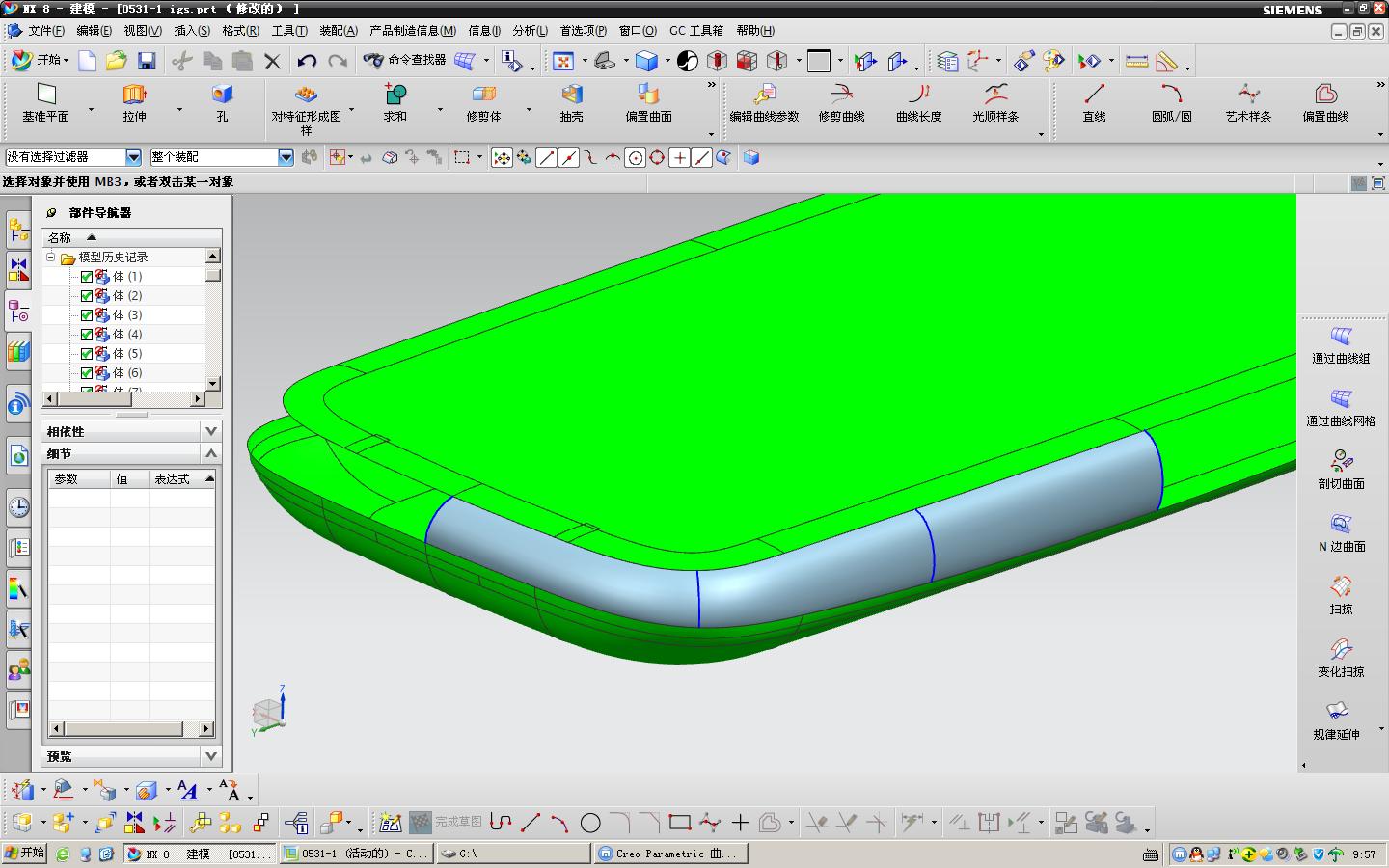
Task: Open the 规律延伸 law extension tool
Action: click(1336, 721)
